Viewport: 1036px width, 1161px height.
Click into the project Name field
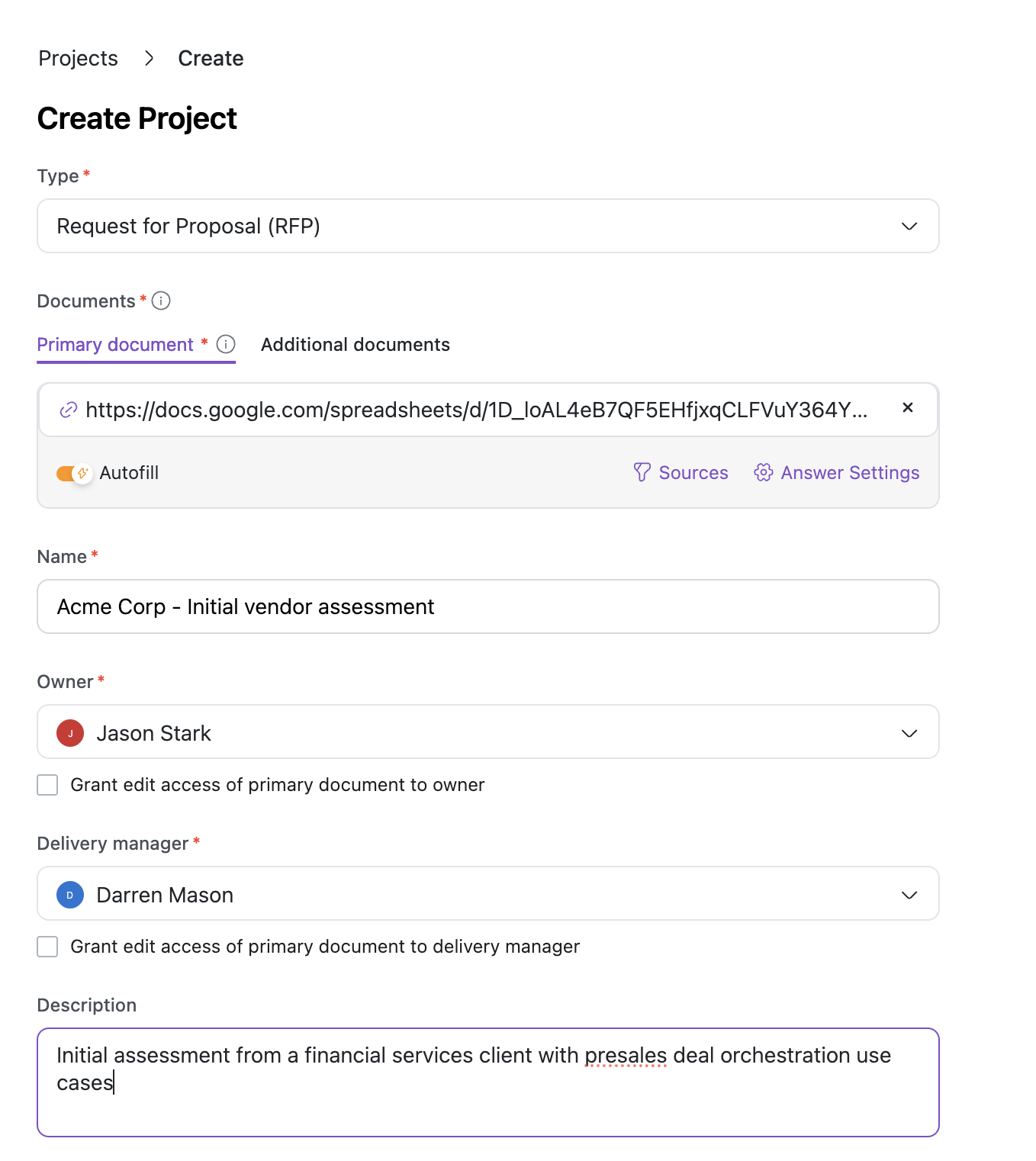[487, 607]
